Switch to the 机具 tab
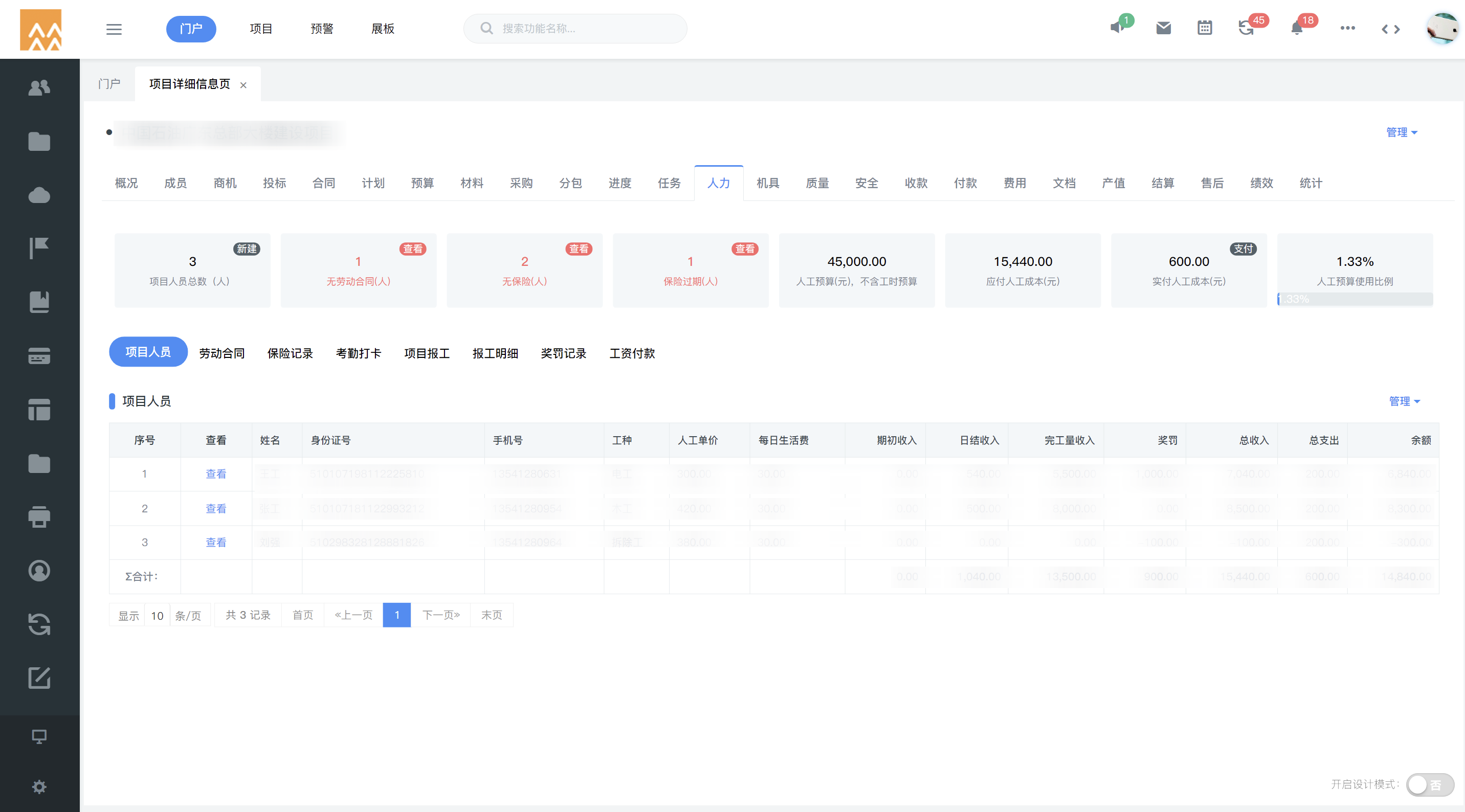Screen dimensions: 1465x812 [768, 183]
